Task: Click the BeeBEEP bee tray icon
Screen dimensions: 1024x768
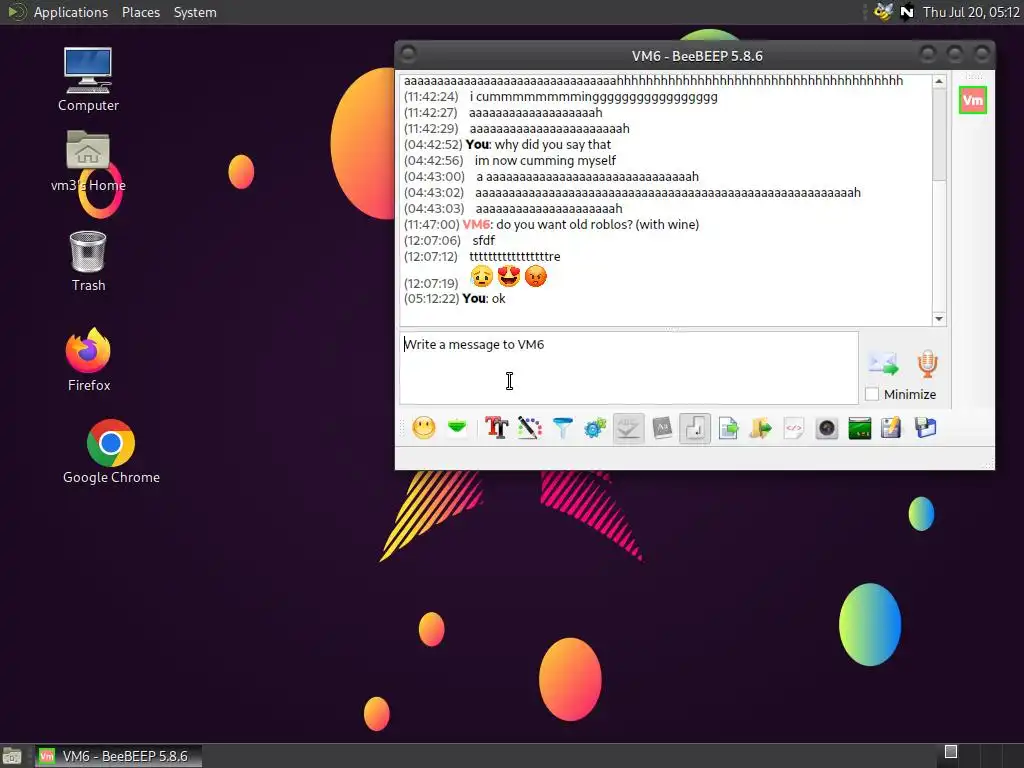Action: [x=883, y=12]
